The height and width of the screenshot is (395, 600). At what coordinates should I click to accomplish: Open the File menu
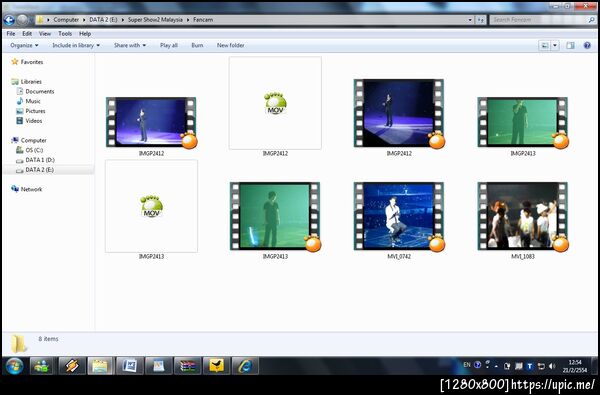11,34
